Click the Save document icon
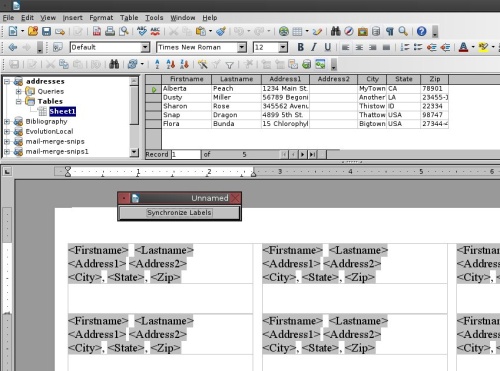Screen dimensions: 500x371 [46, 31]
